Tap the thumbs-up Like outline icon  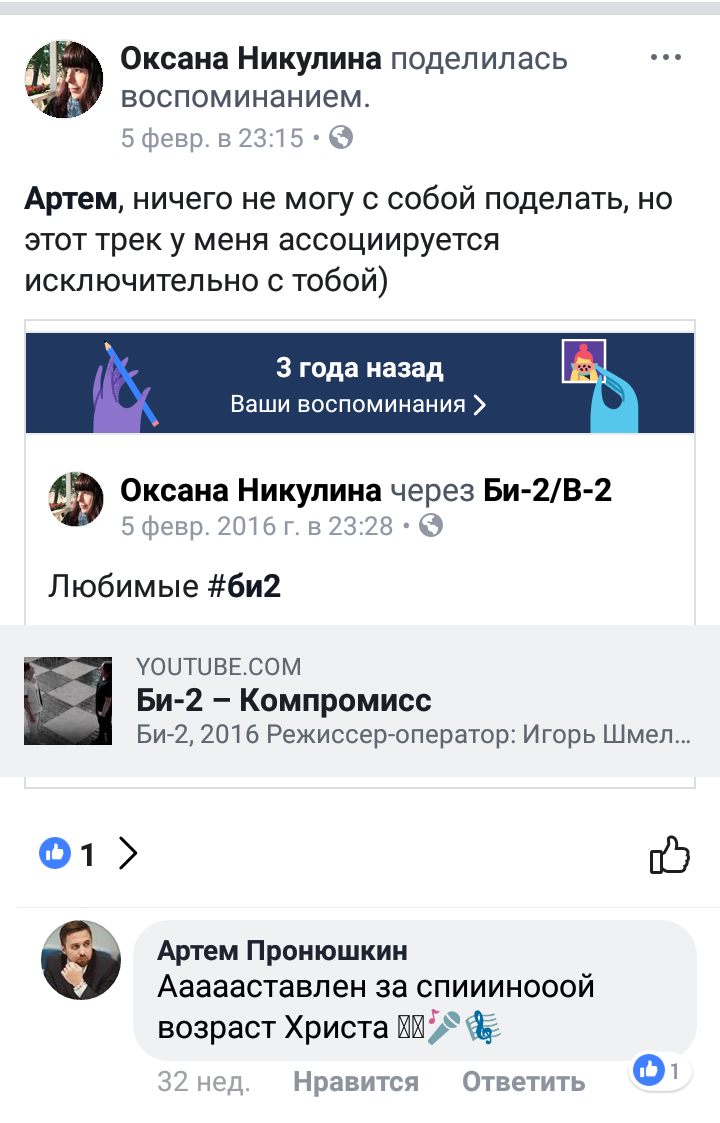669,854
